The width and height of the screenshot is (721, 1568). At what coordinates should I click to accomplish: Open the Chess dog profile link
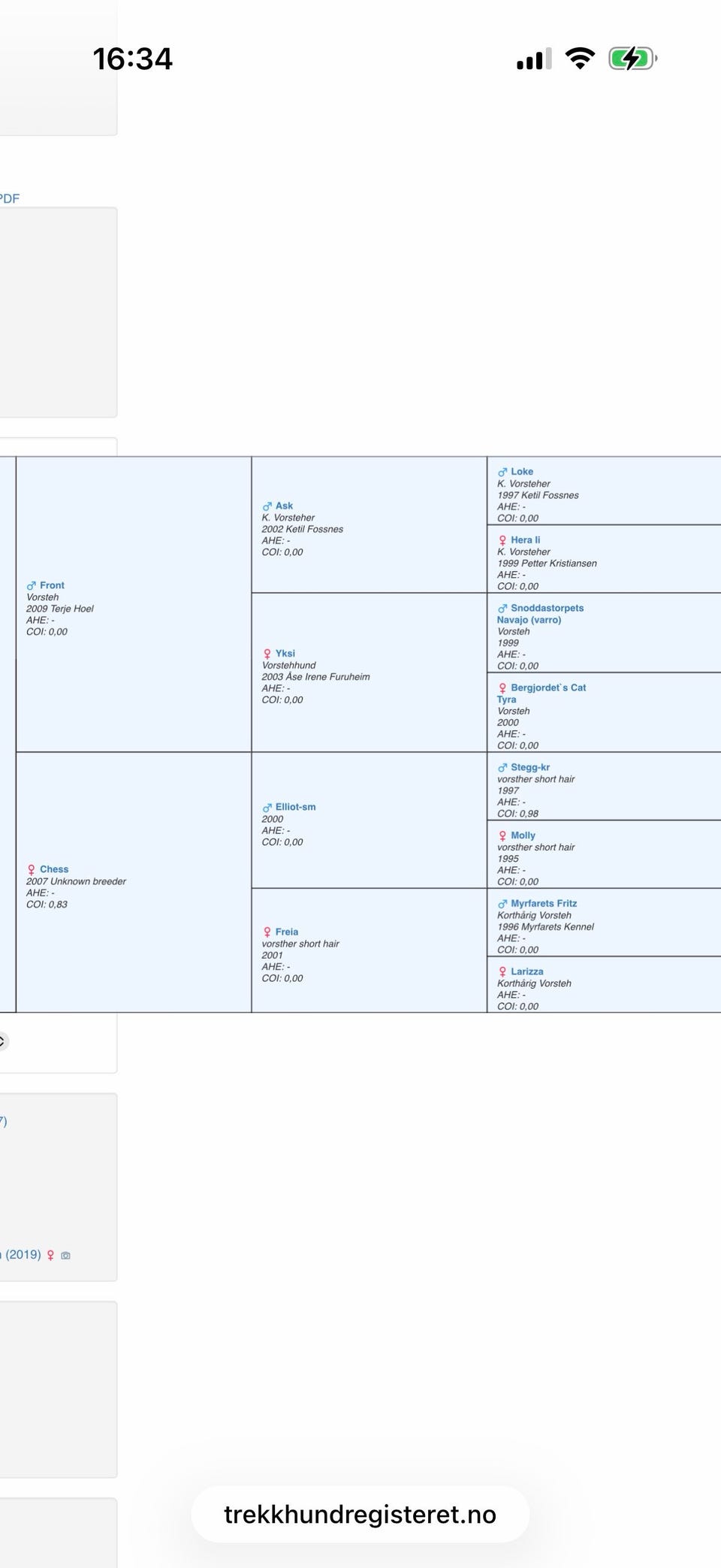(54, 869)
